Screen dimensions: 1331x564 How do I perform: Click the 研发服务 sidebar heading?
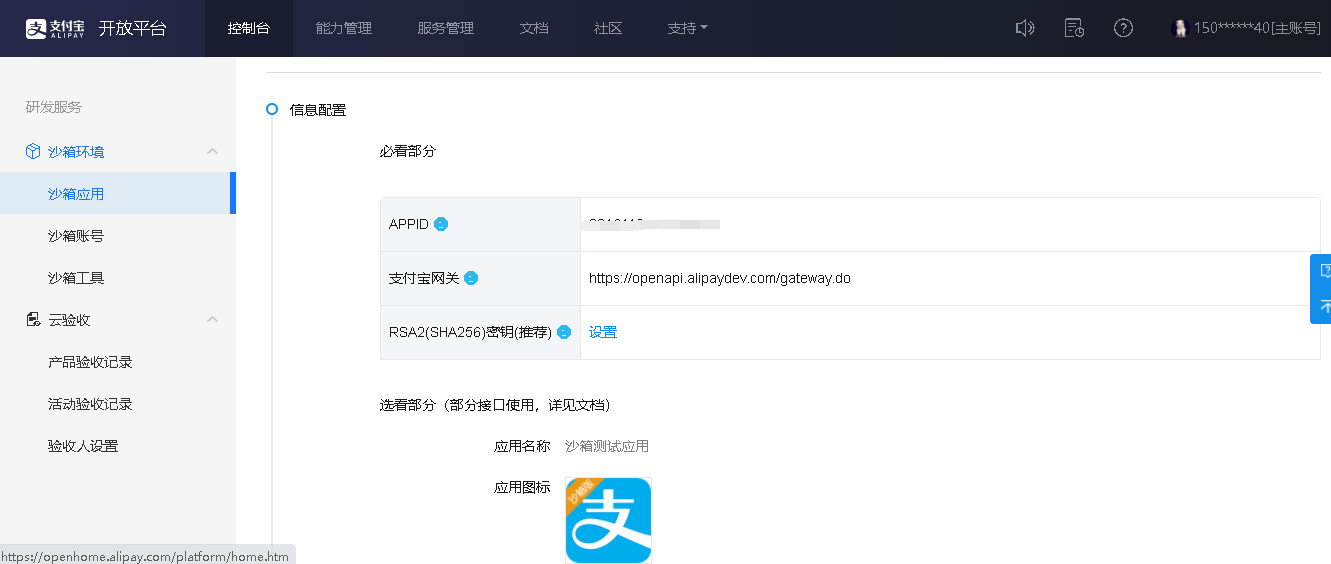click(x=54, y=107)
